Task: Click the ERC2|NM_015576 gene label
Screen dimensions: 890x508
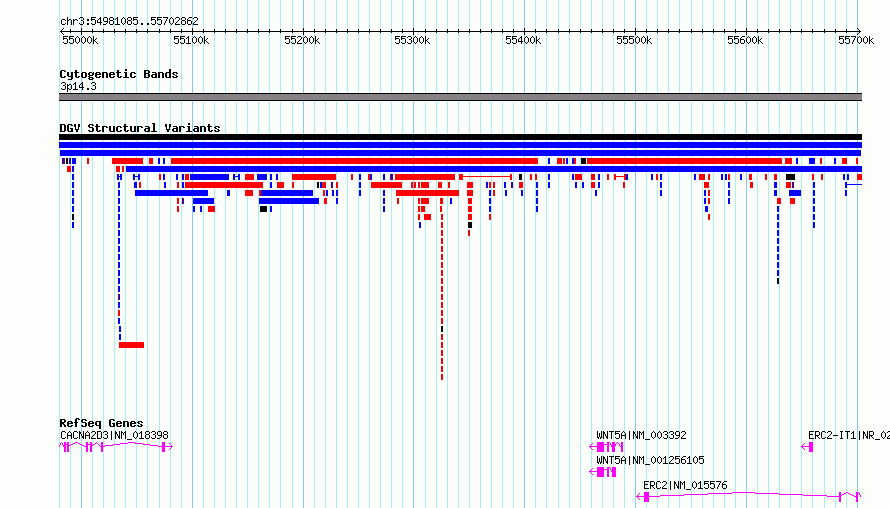Action: coord(685,485)
